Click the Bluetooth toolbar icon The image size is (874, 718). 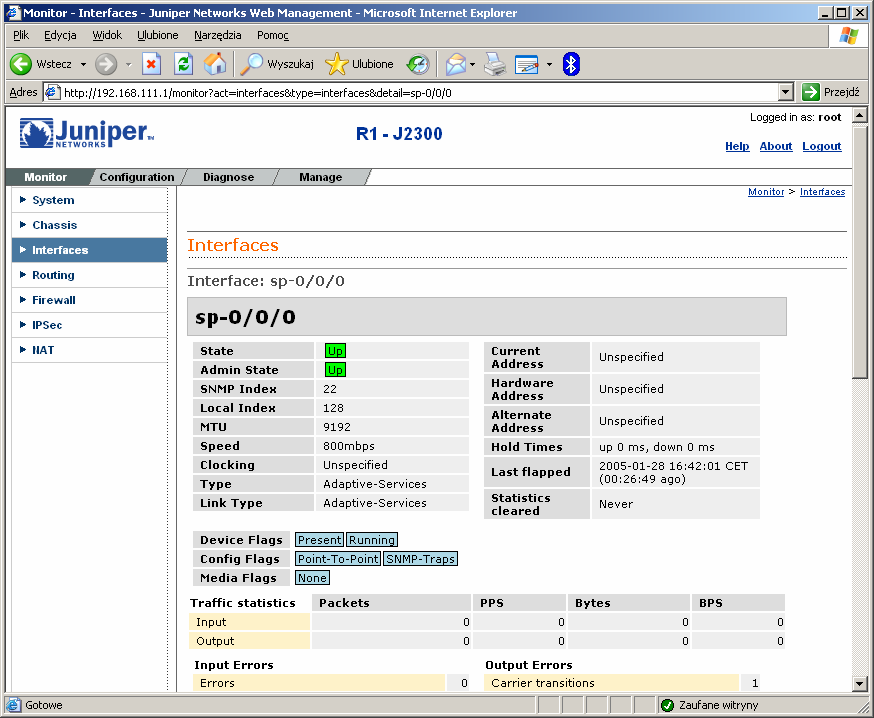click(x=571, y=64)
